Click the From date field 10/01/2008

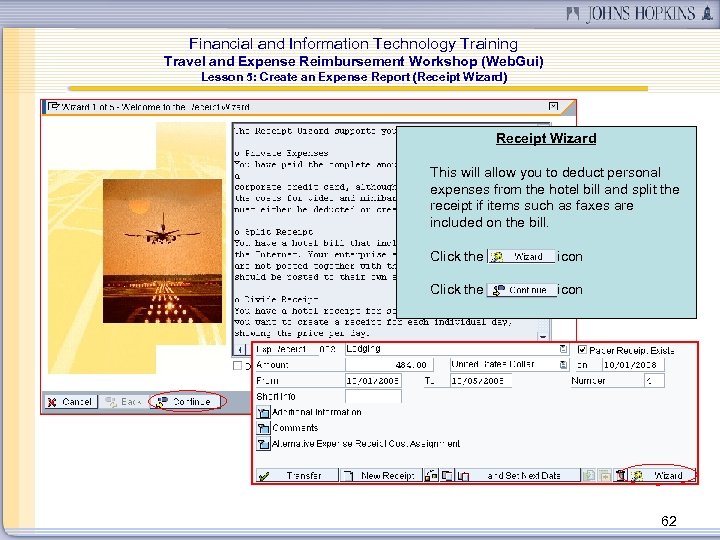click(373, 381)
